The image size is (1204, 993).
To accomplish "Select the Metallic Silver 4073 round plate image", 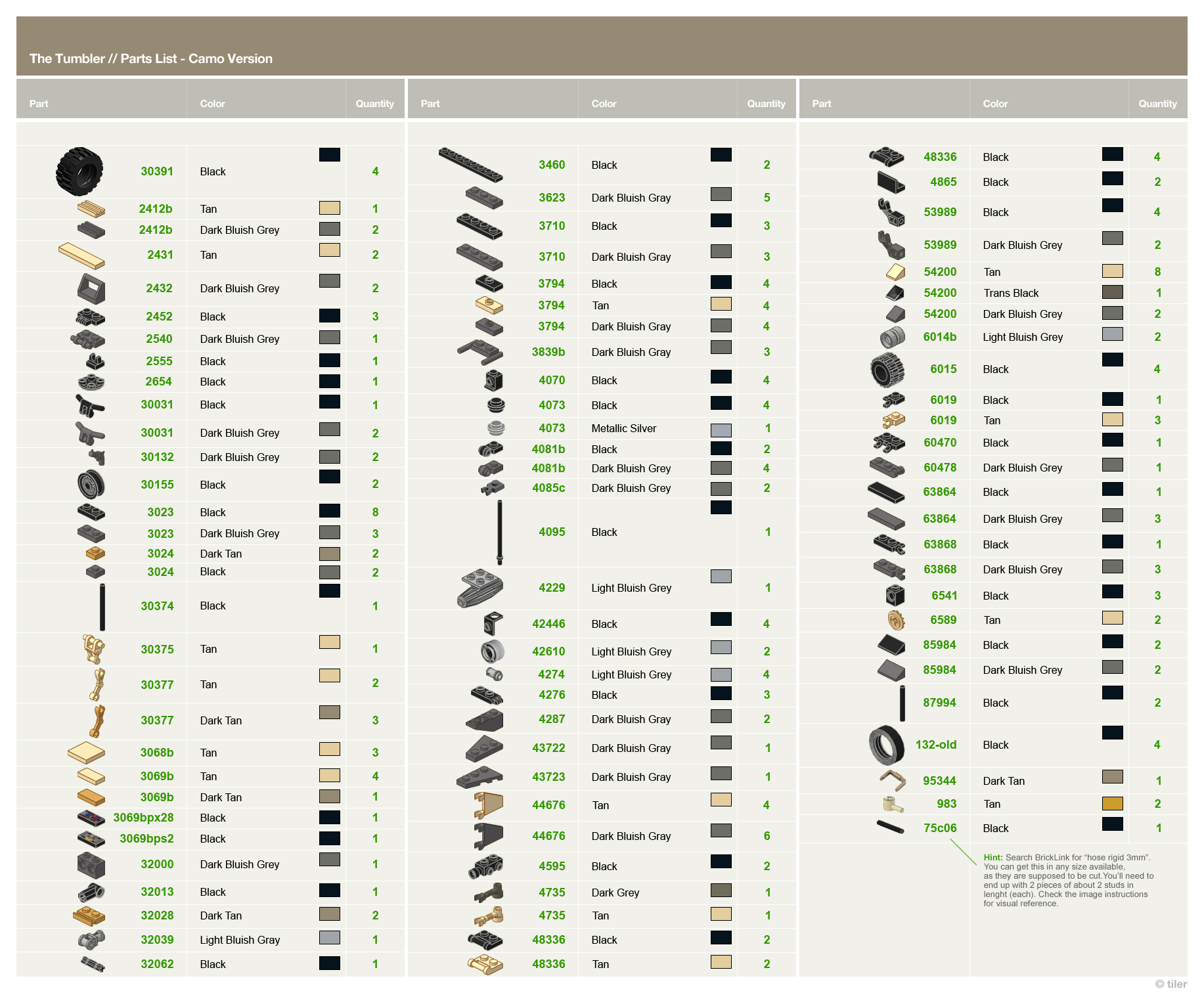I will pyautogui.click(x=496, y=428).
